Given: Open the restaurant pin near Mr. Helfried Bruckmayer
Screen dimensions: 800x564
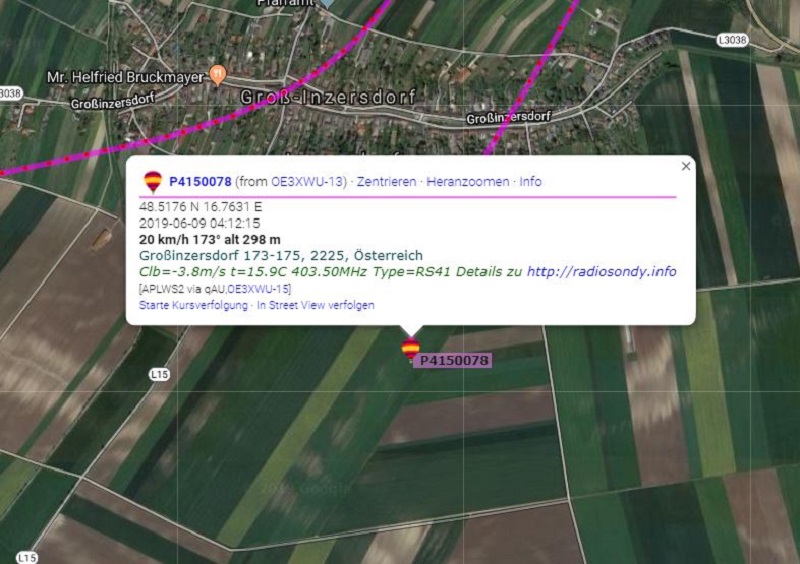Looking at the screenshot, I should click(x=218, y=75).
